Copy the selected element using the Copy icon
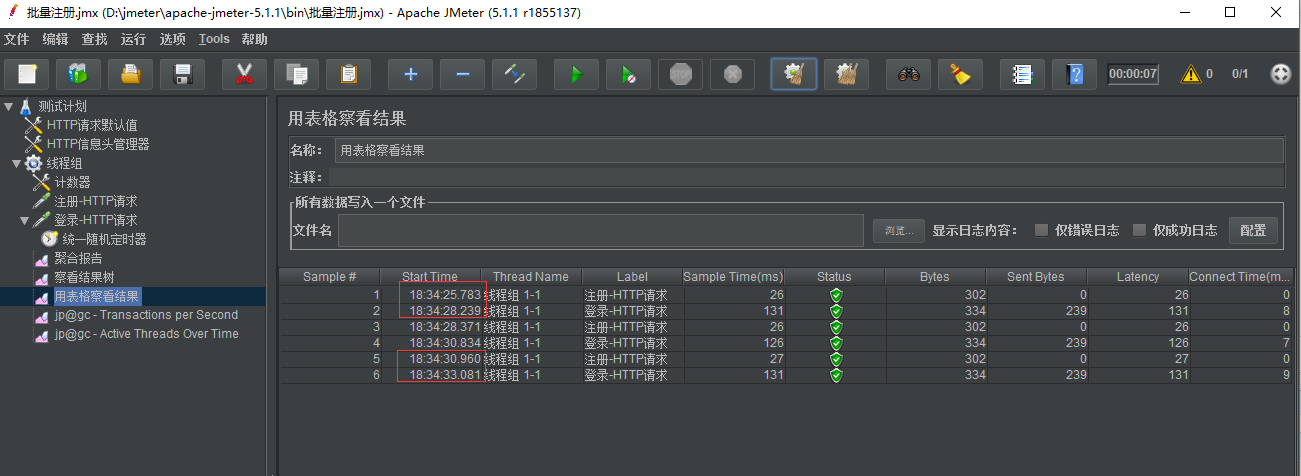Viewport: 1301px width, 476px height. pyautogui.click(x=296, y=74)
